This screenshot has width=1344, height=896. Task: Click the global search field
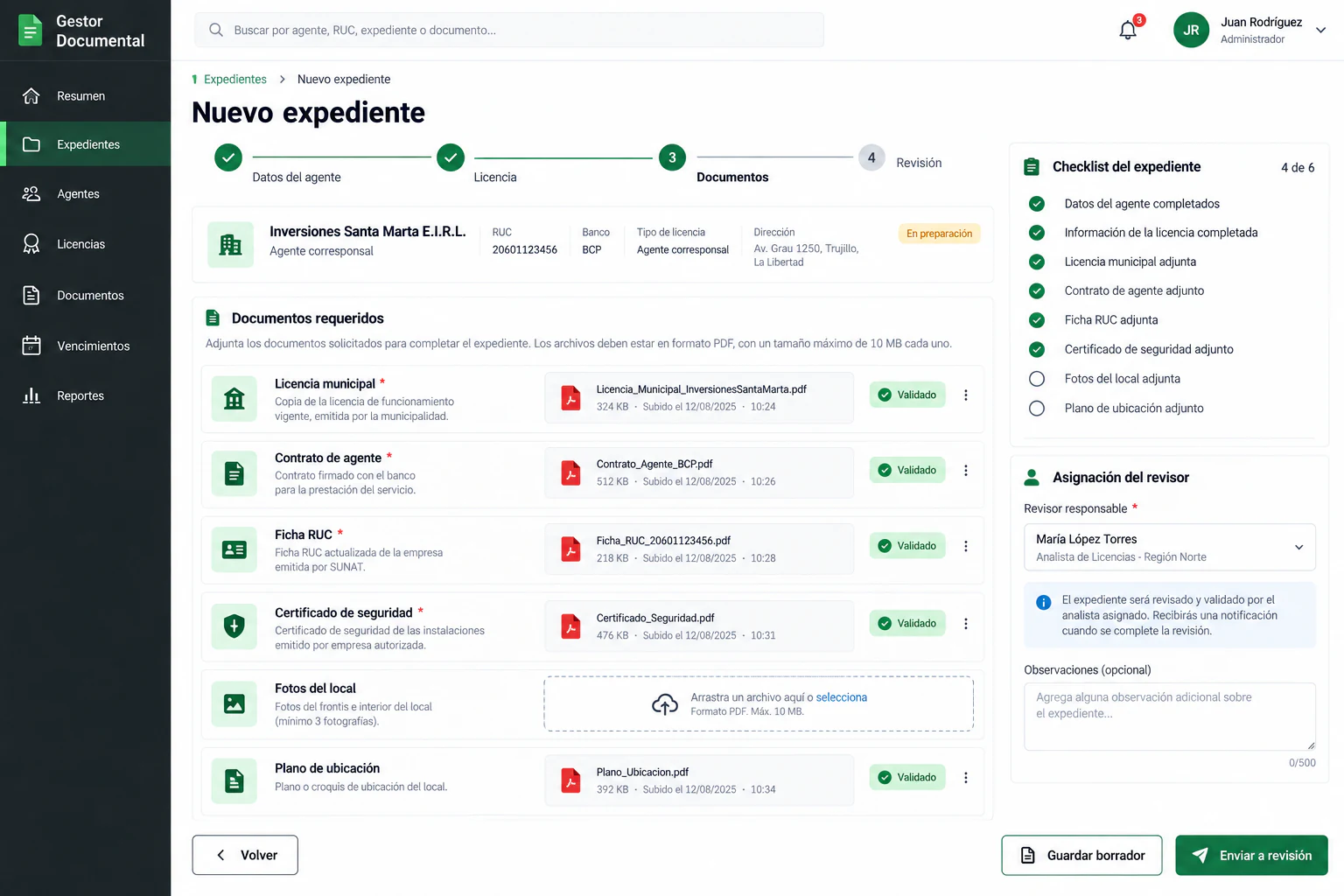pyautogui.click(x=509, y=30)
